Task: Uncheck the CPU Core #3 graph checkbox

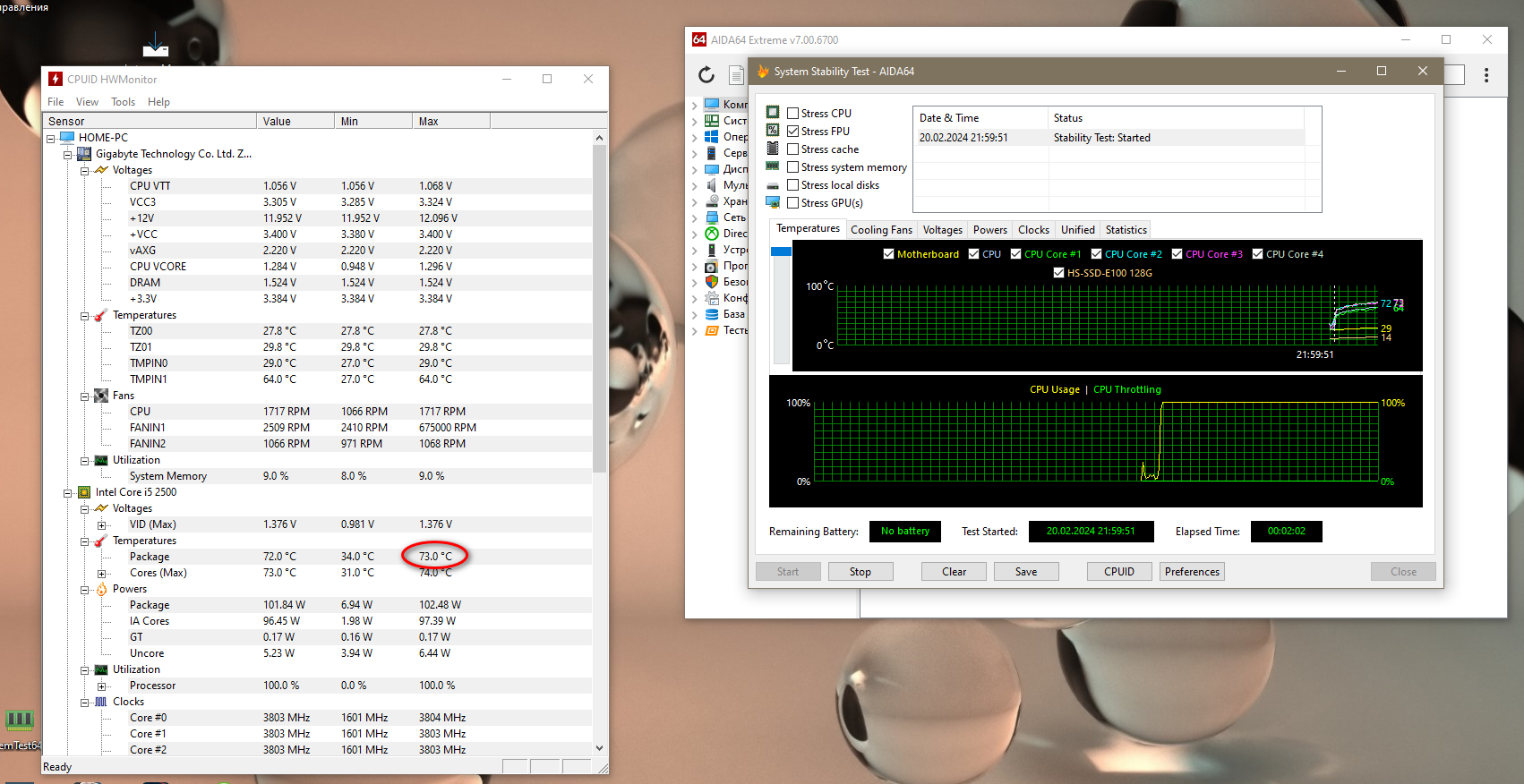Action: pyautogui.click(x=1177, y=254)
